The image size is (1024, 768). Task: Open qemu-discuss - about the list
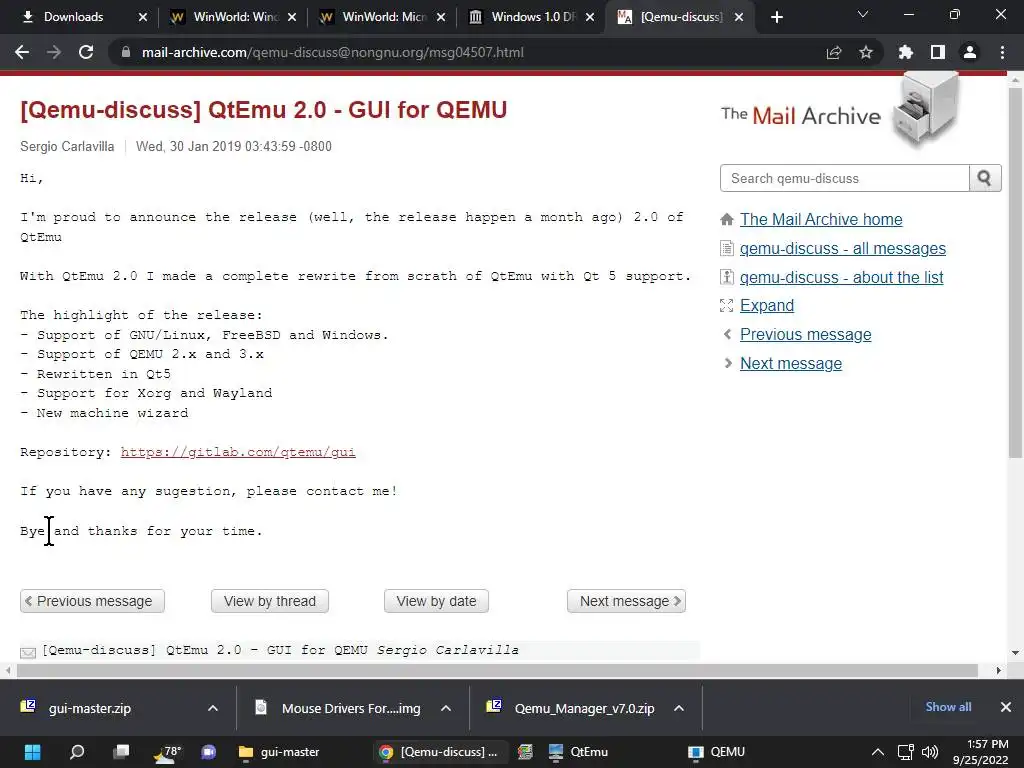(x=841, y=277)
